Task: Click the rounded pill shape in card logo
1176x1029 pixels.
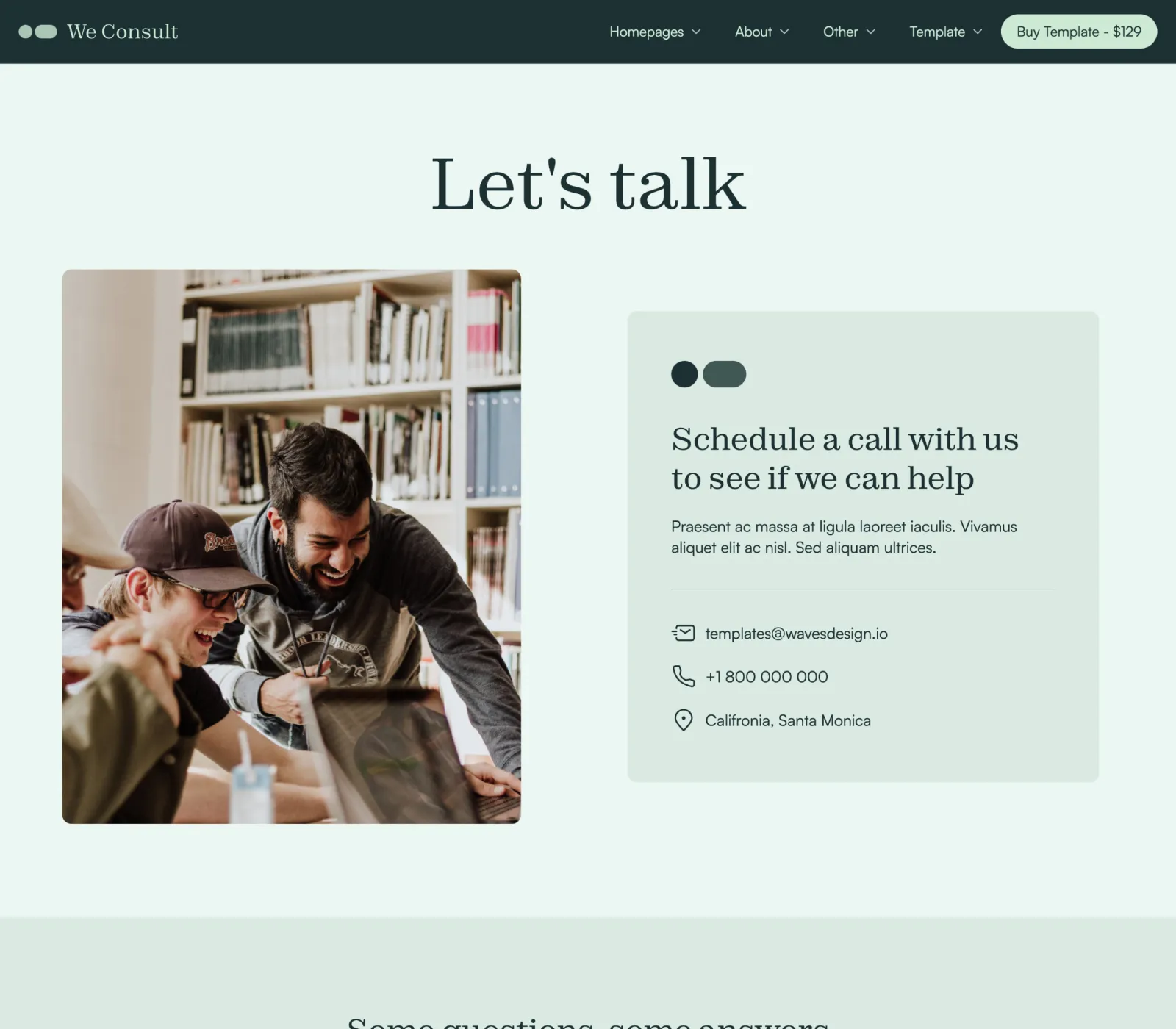Action: (x=725, y=374)
